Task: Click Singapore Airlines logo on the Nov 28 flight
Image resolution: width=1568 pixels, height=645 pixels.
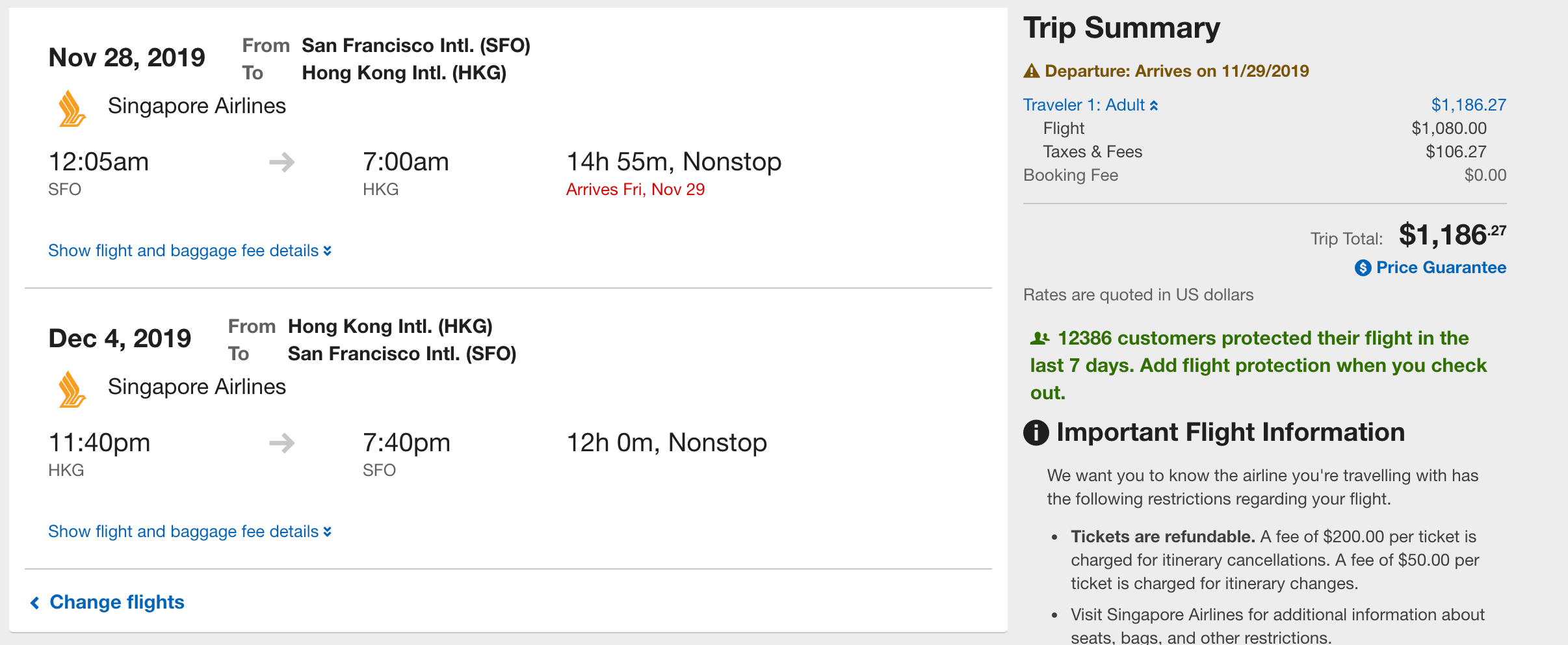Action: pos(72,109)
